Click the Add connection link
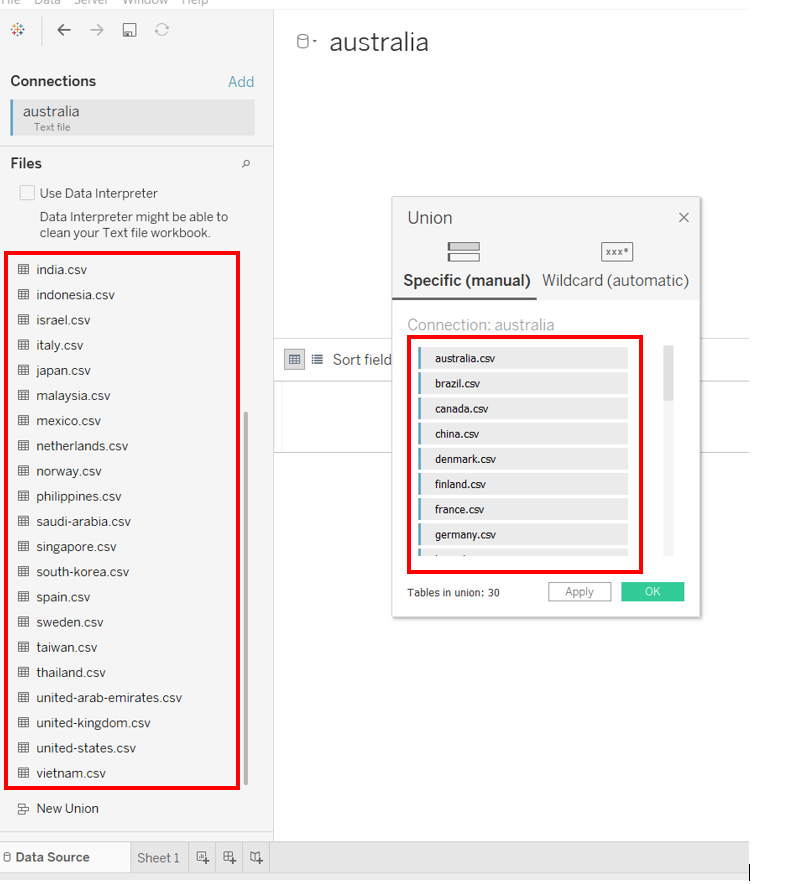 point(241,82)
